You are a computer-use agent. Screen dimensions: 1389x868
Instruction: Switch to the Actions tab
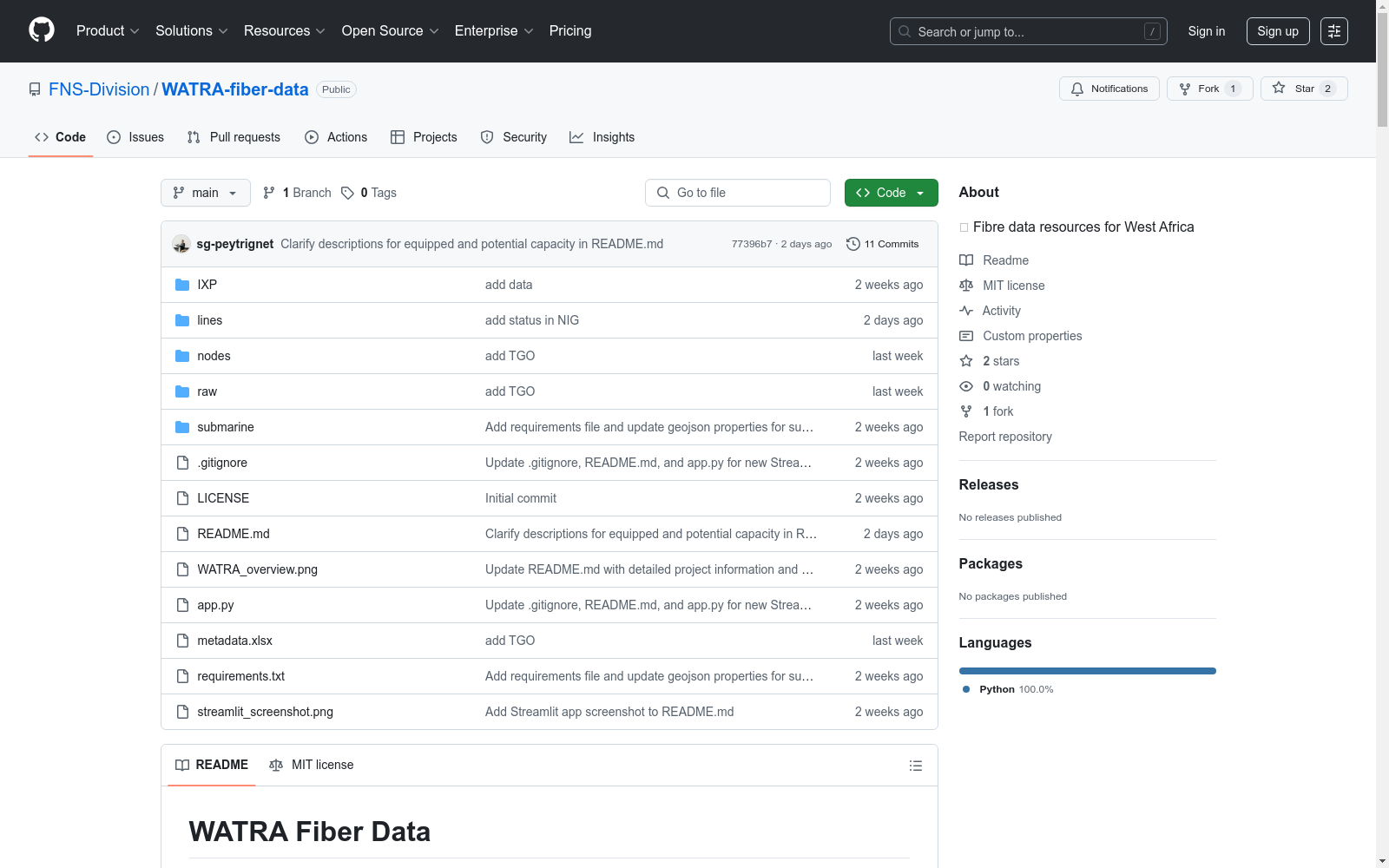coord(336,137)
